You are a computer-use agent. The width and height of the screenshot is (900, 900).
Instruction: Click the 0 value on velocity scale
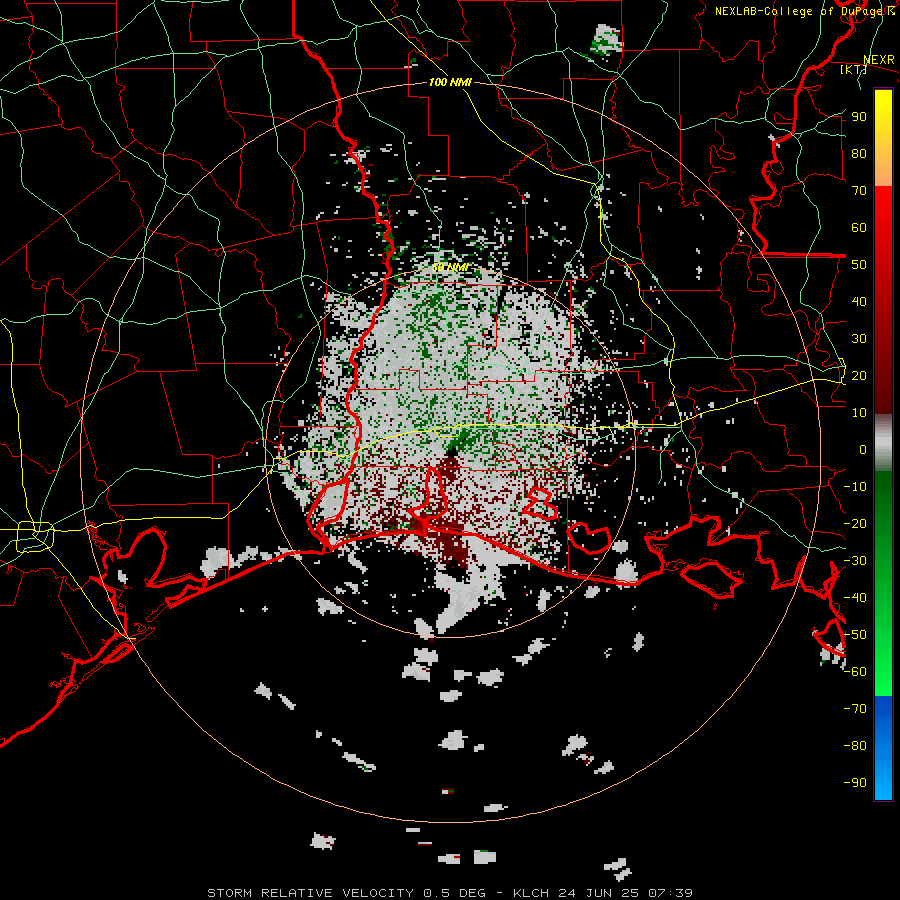point(863,449)
